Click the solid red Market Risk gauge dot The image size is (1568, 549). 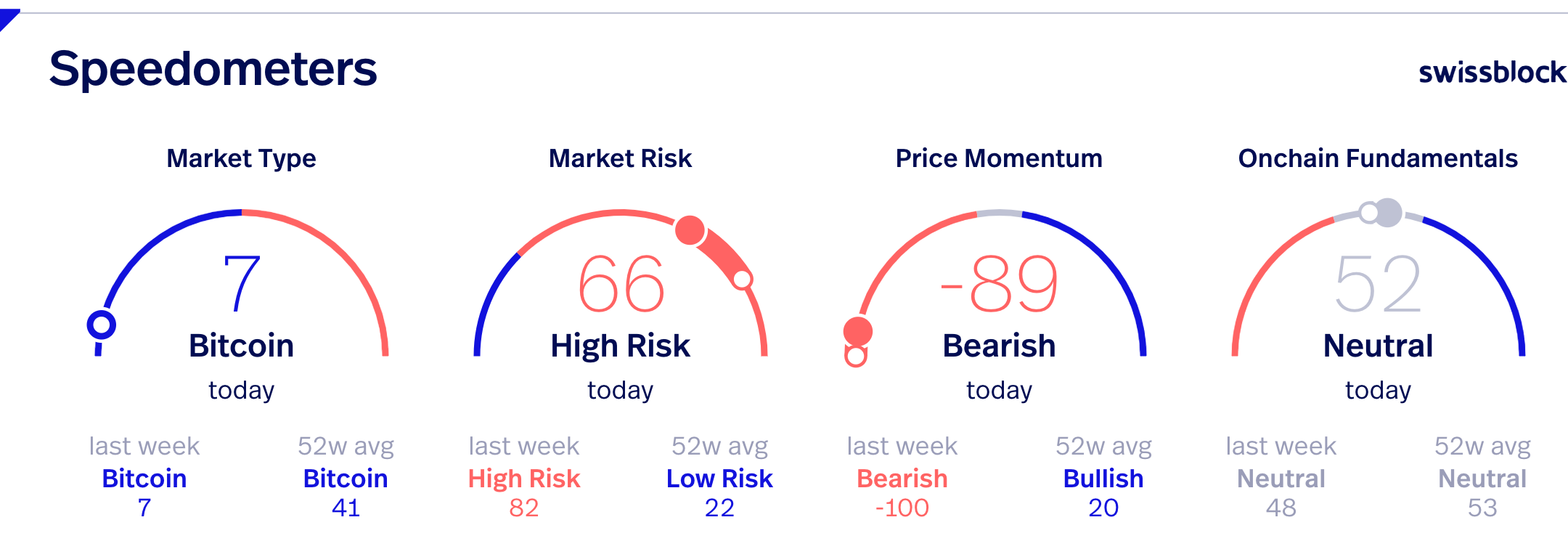coord(690,231)
